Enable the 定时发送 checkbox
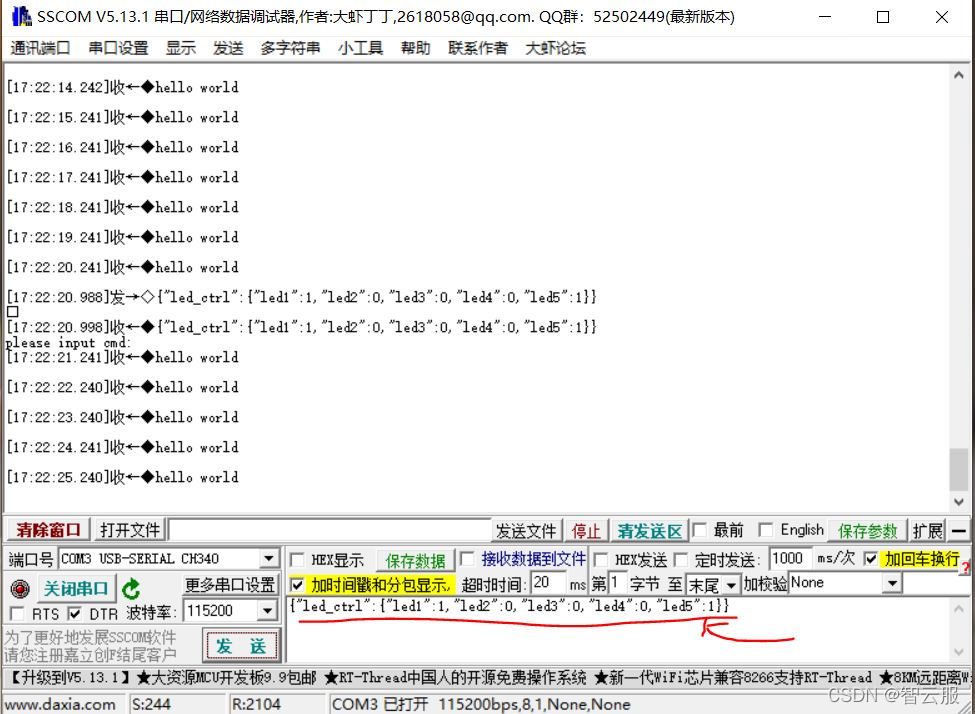This screenshot has width=975, height=714. 681,559
